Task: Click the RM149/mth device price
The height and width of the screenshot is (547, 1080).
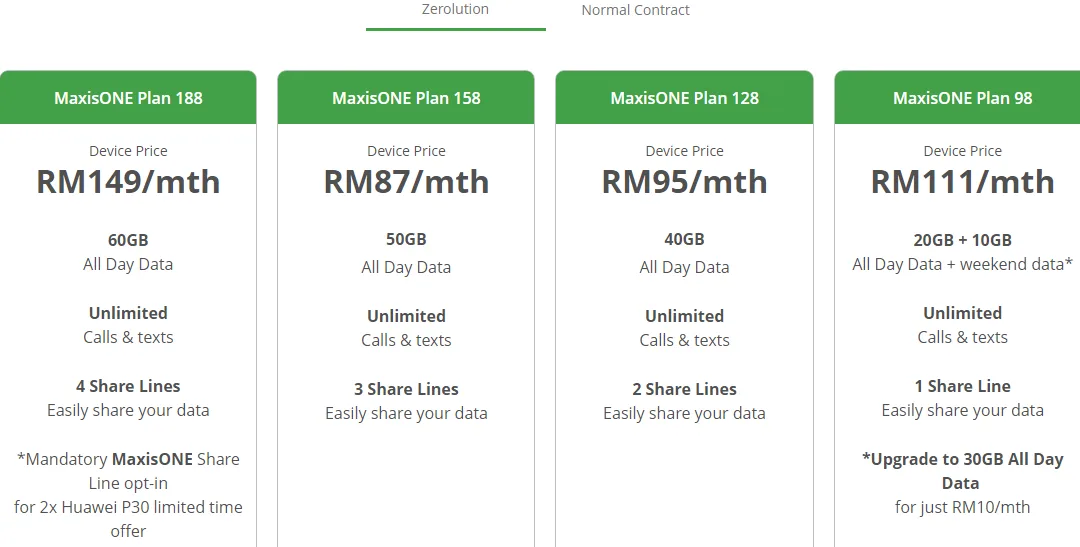Action: point(128,182)
